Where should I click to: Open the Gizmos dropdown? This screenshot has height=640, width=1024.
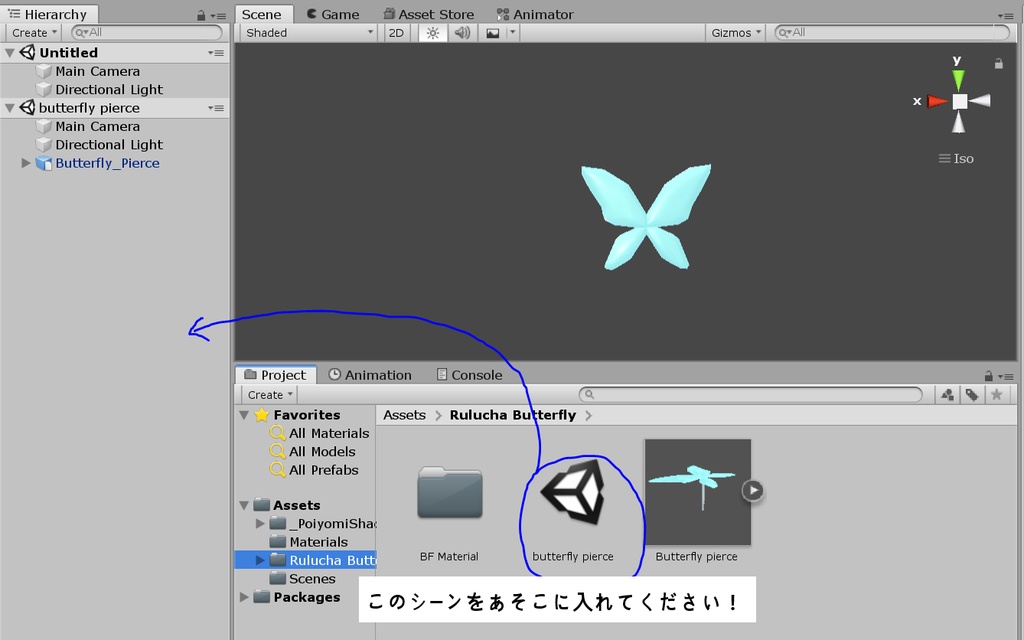click(x=735, y=33)
